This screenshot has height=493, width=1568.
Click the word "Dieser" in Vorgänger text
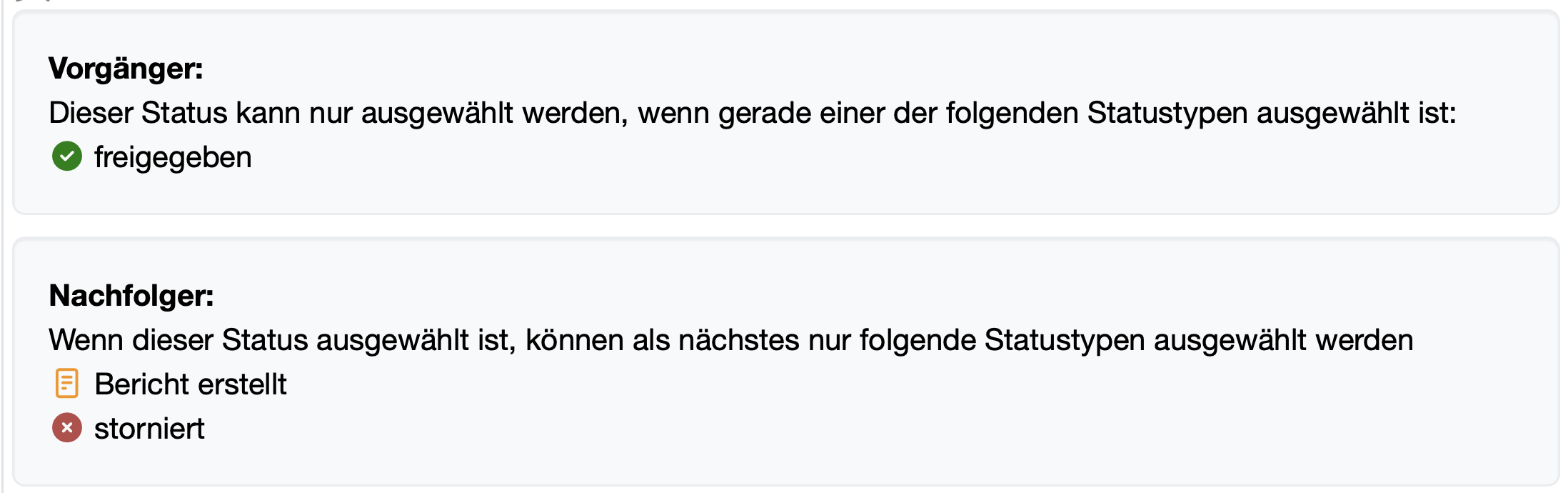coord(91,113)
